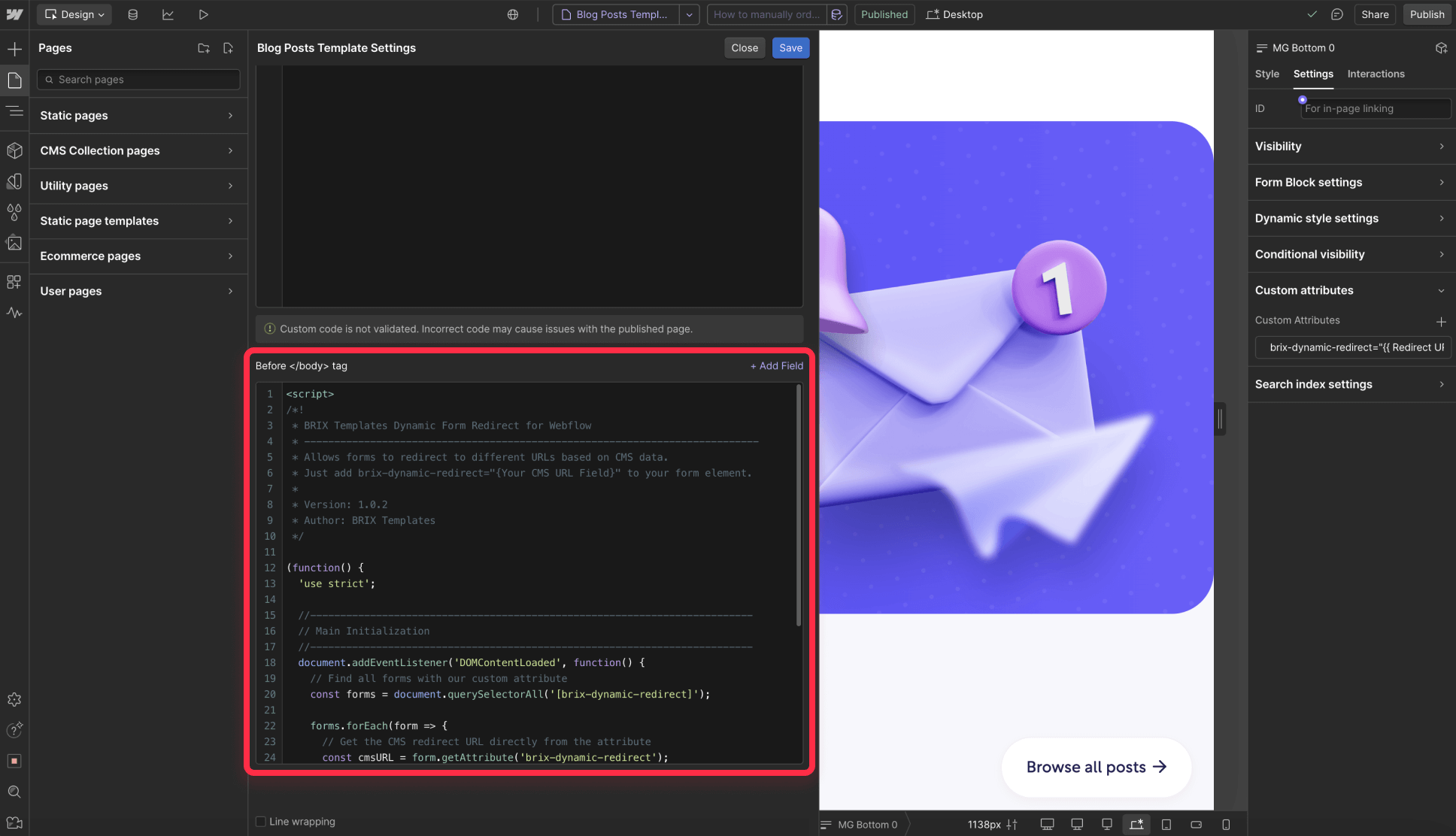Expand Search index settings section

(1350, 384)
